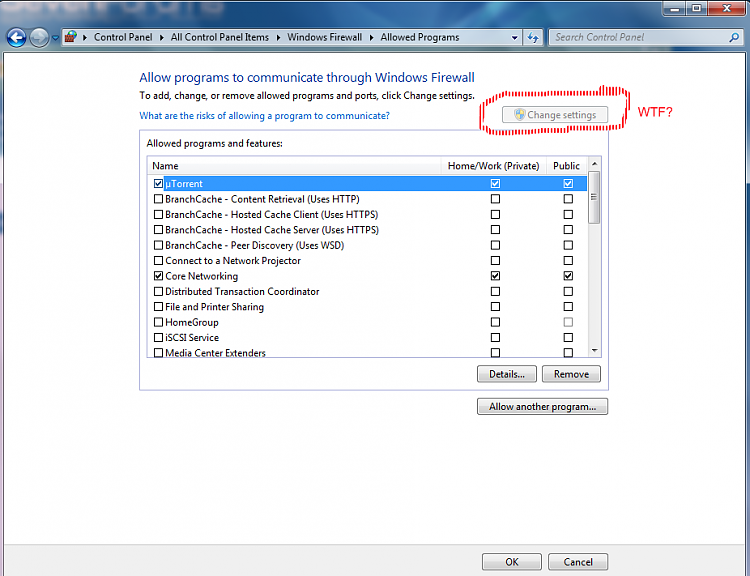
Task: Select Allowed Programs breadcrumb
Action: pos(419,37)
